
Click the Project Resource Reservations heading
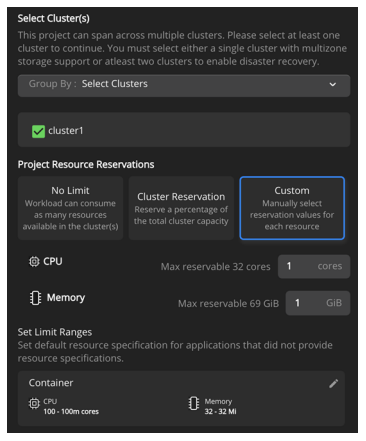(x=86, y=165)
